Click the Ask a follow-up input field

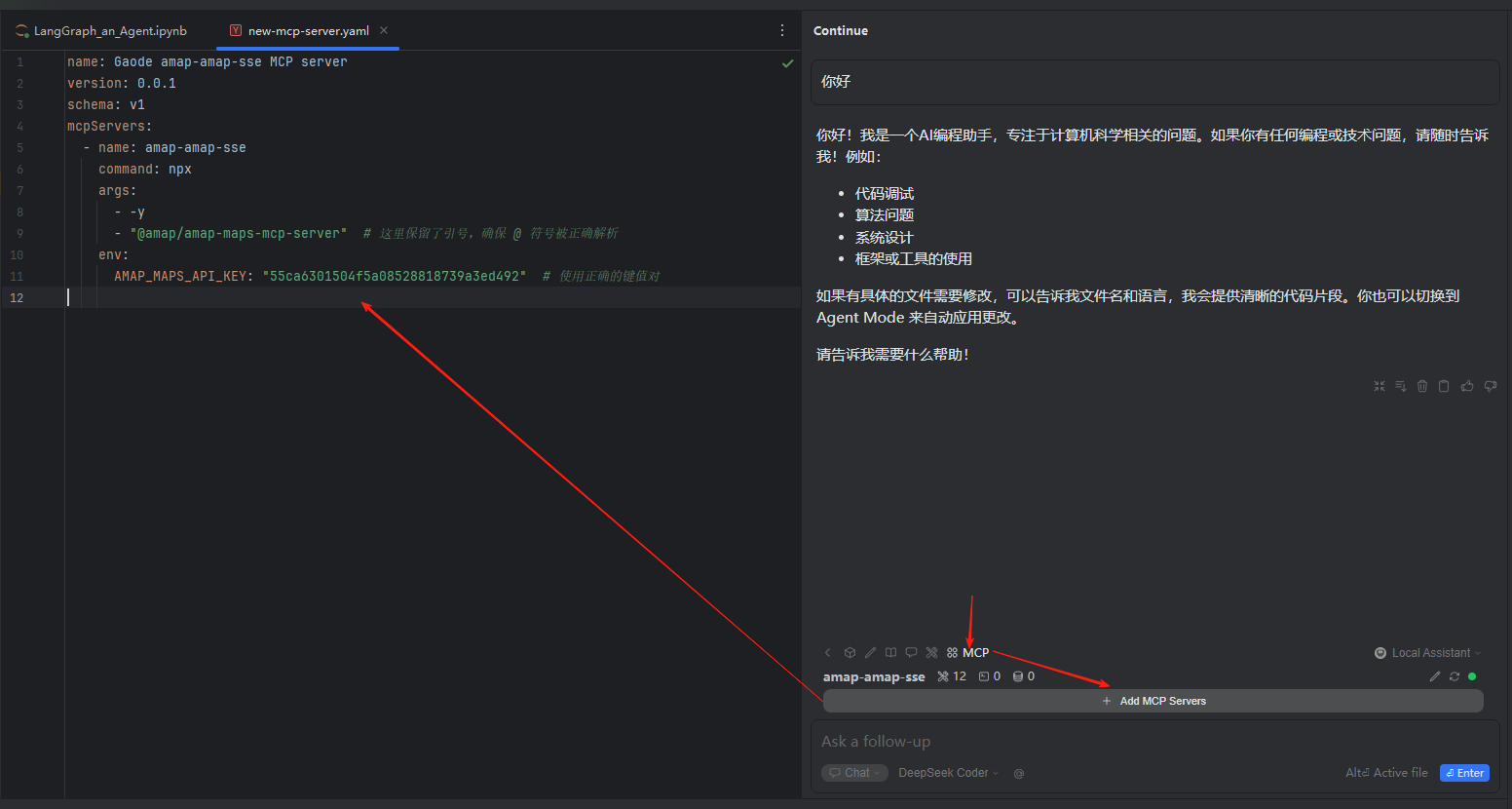(x=1072, y=742)
